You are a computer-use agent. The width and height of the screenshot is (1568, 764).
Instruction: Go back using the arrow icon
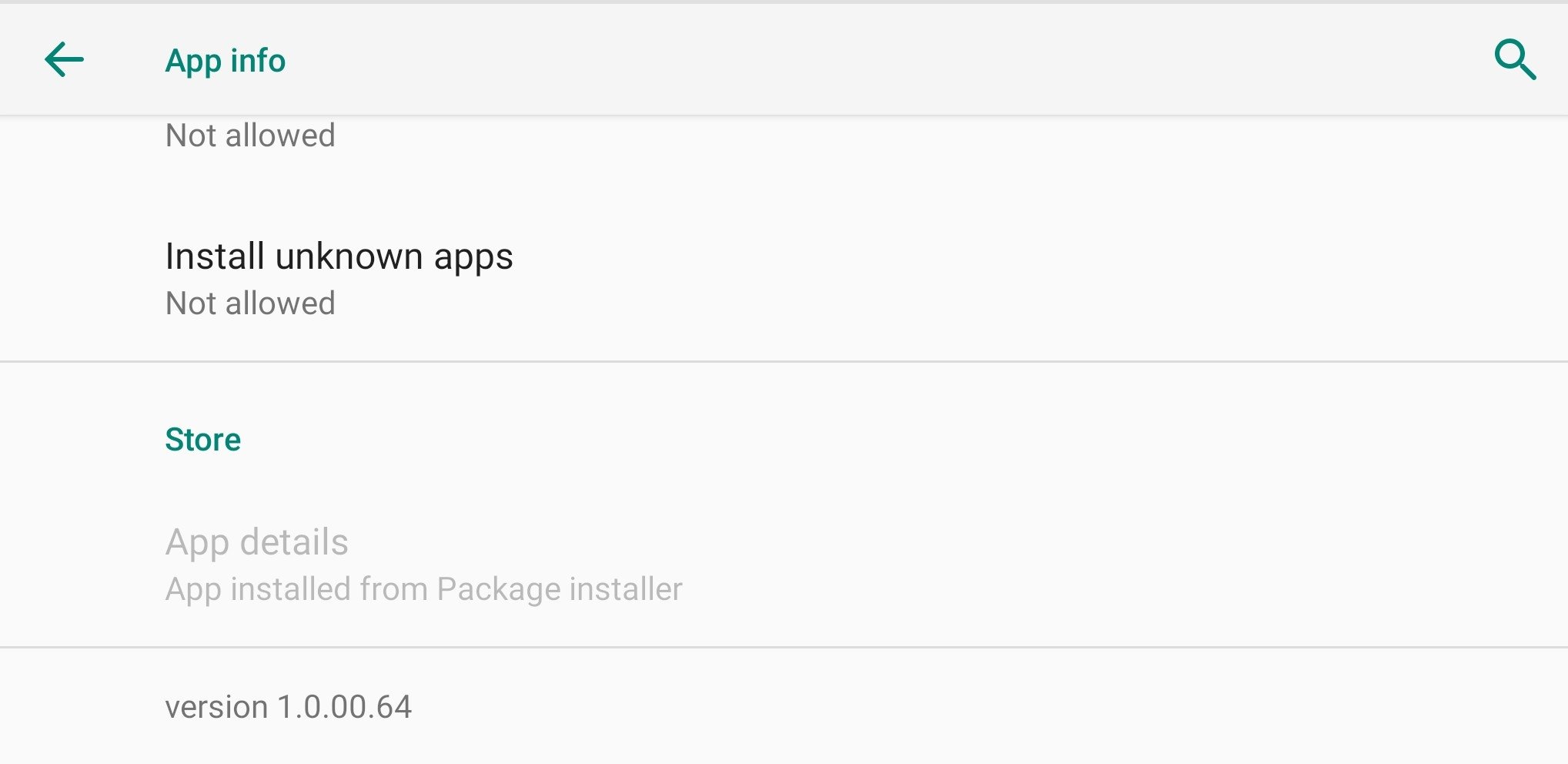64,60
